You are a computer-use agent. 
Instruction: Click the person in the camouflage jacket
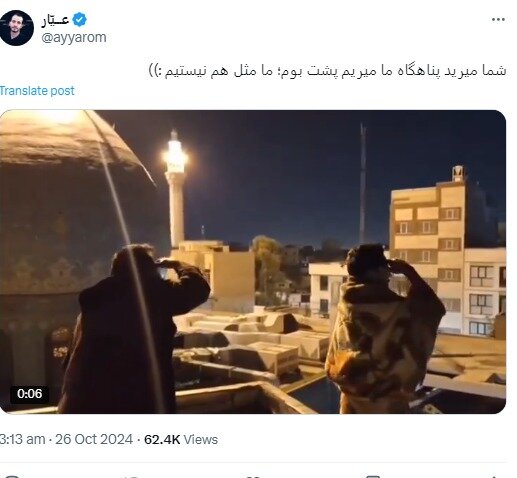(383, 328)
